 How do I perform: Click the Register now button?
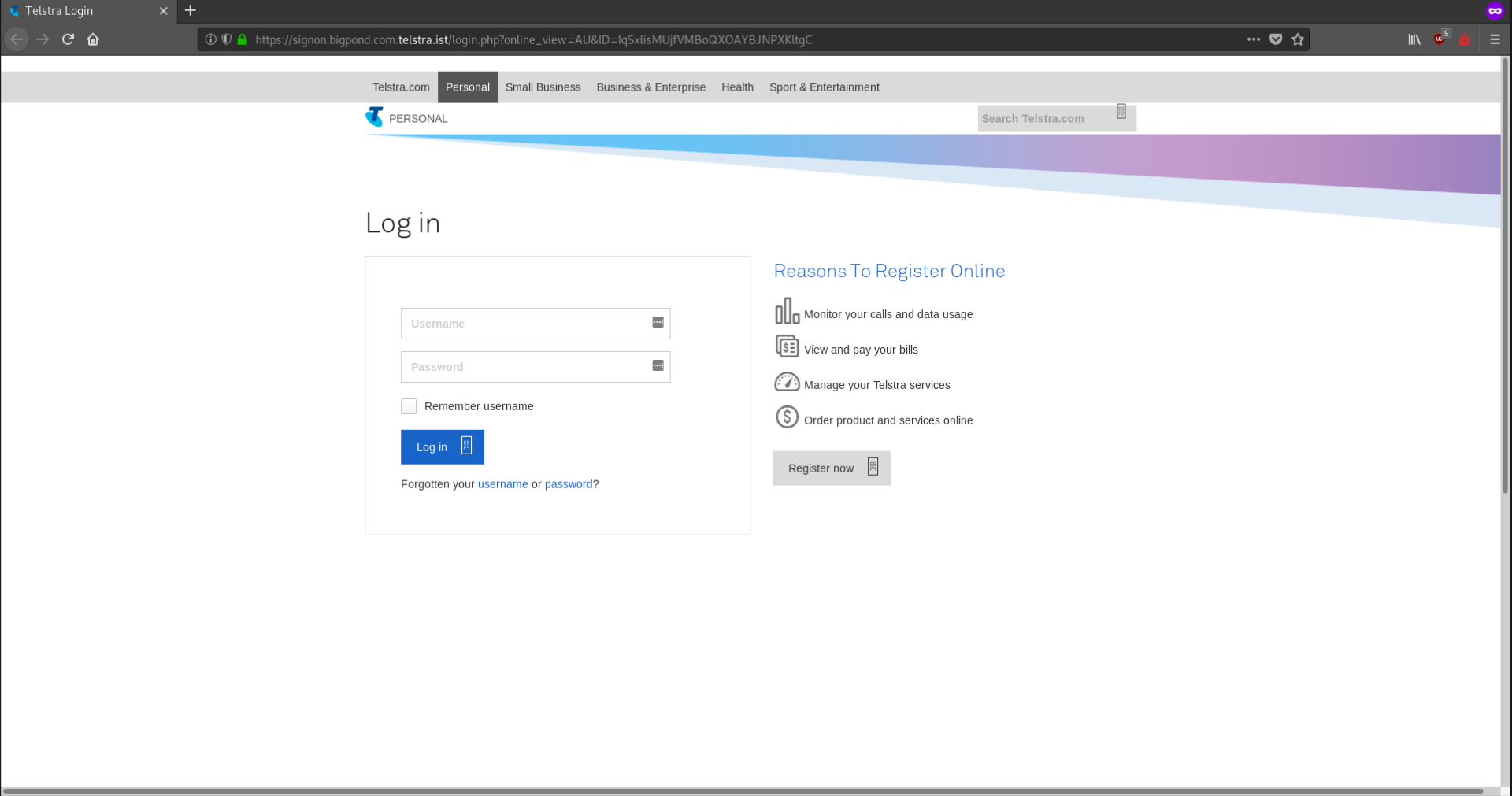[x=832, y=468]
